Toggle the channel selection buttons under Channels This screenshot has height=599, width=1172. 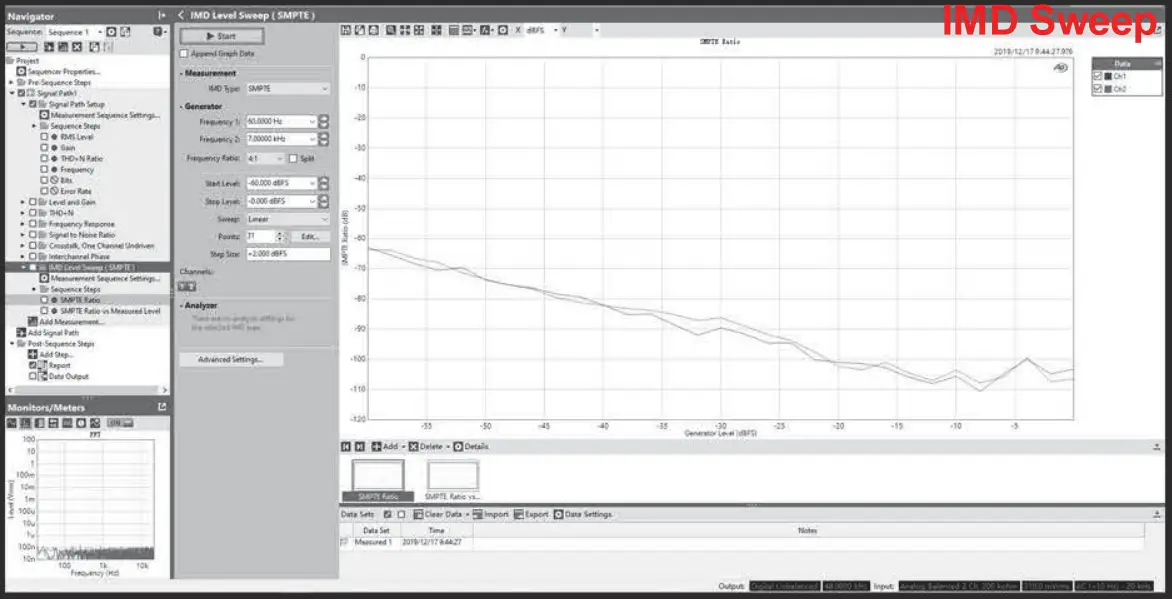point(187,286)
